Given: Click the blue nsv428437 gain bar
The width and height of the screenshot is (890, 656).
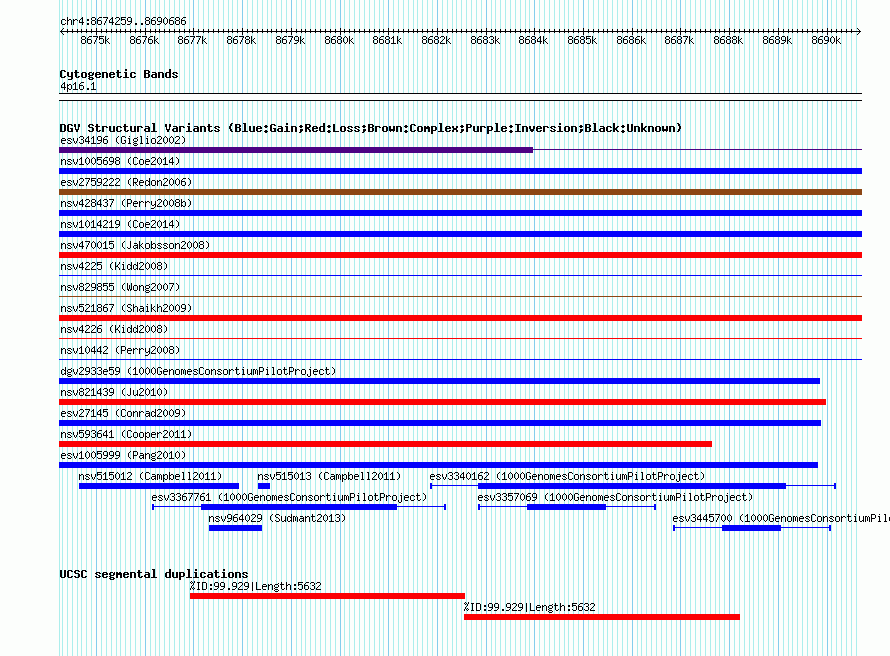Looking at the screenshot, I should point(460,213).
